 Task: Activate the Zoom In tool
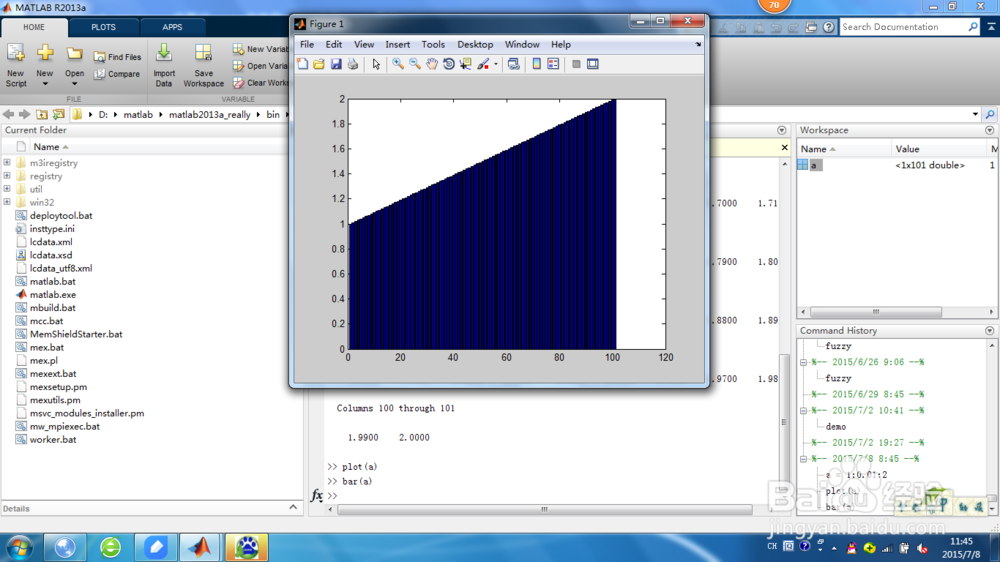[x=398, y=64]
